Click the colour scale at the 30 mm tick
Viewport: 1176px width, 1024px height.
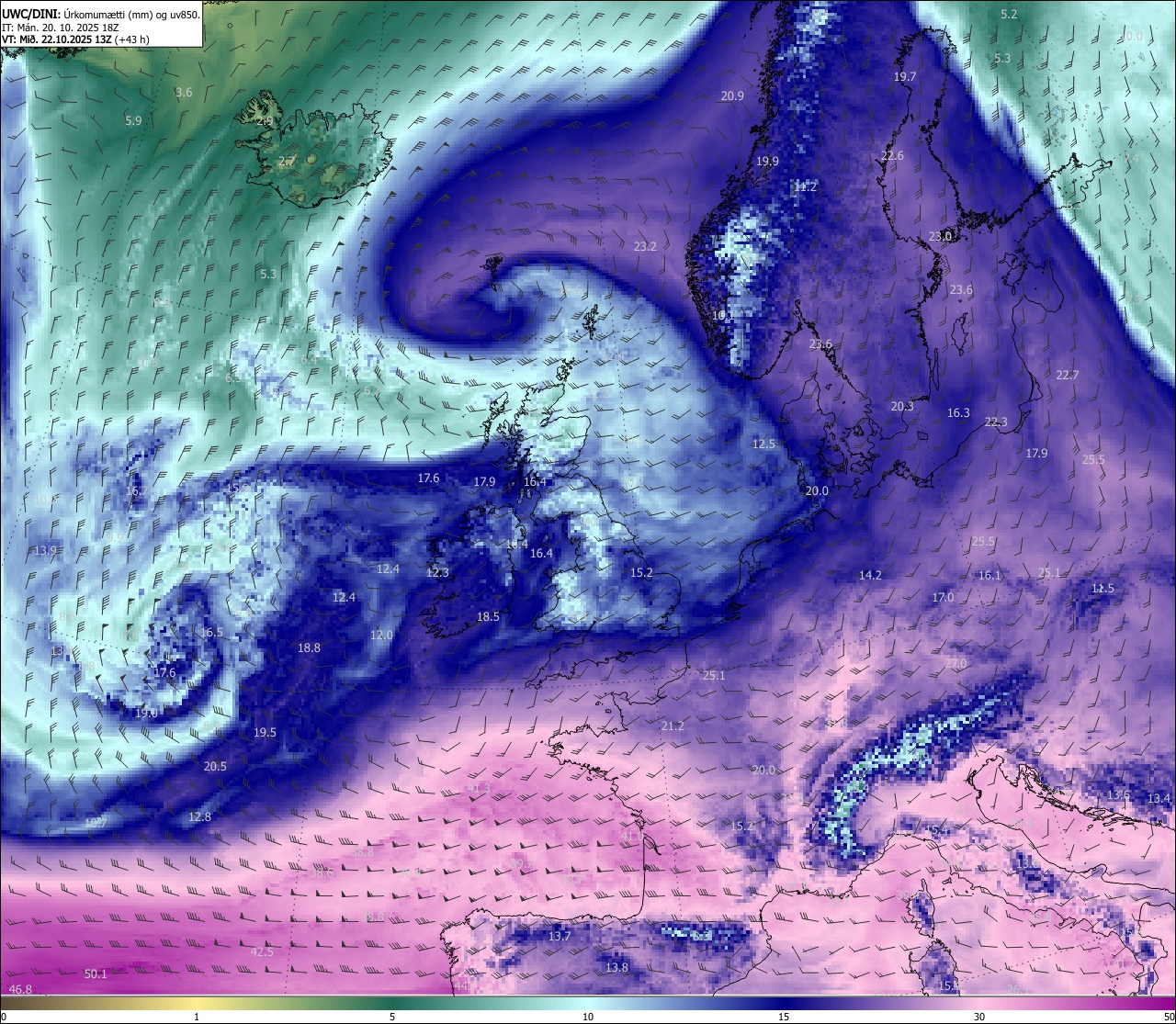coord(979,1017)
